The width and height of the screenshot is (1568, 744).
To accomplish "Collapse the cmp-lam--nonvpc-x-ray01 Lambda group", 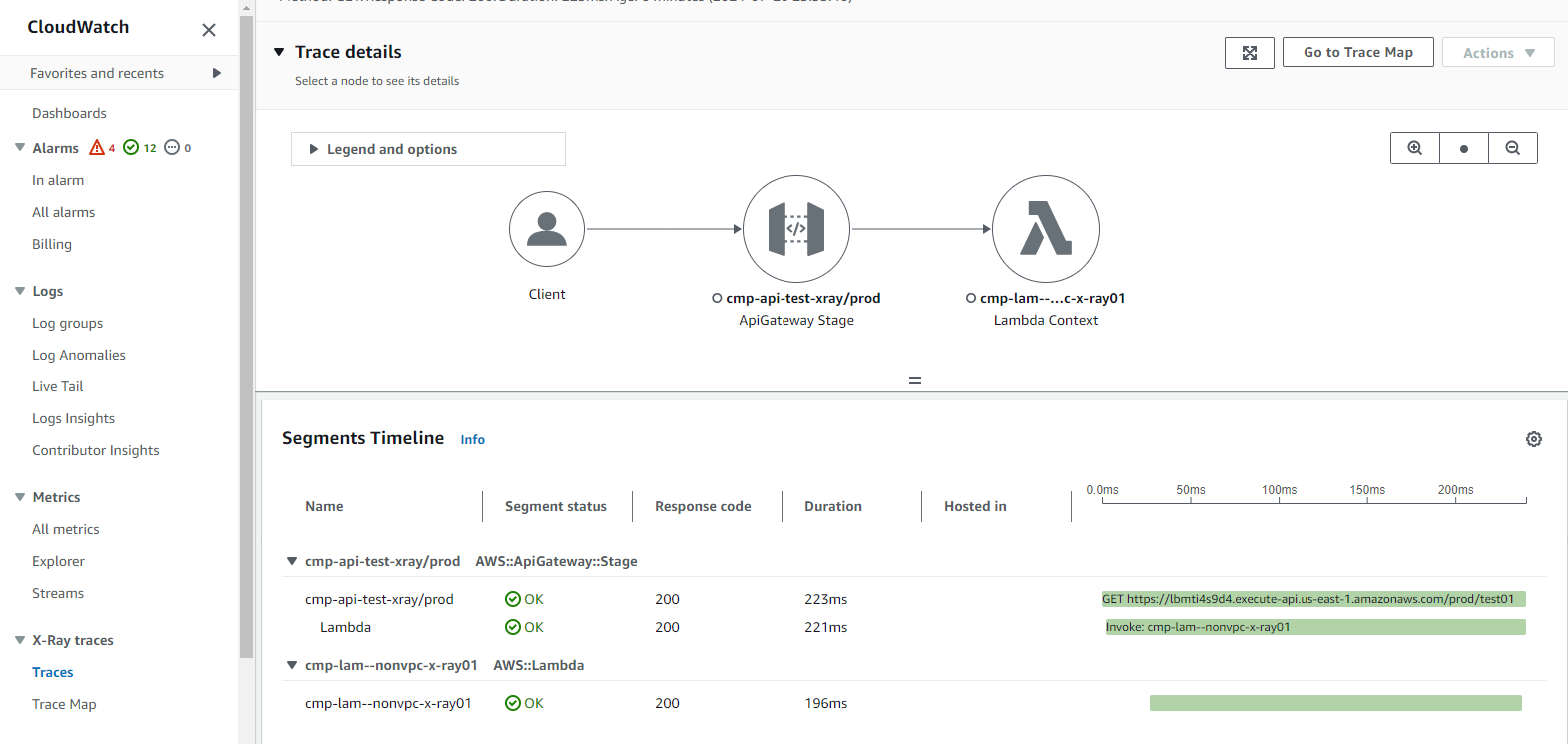I will [292, 665].
